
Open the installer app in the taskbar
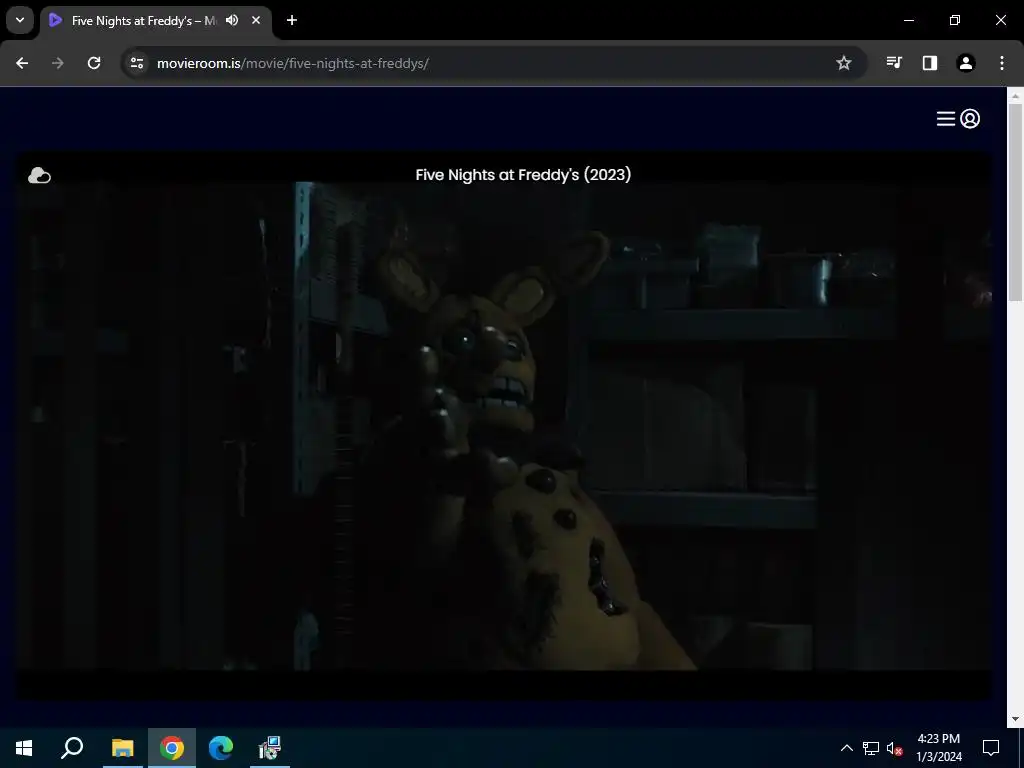270,748
